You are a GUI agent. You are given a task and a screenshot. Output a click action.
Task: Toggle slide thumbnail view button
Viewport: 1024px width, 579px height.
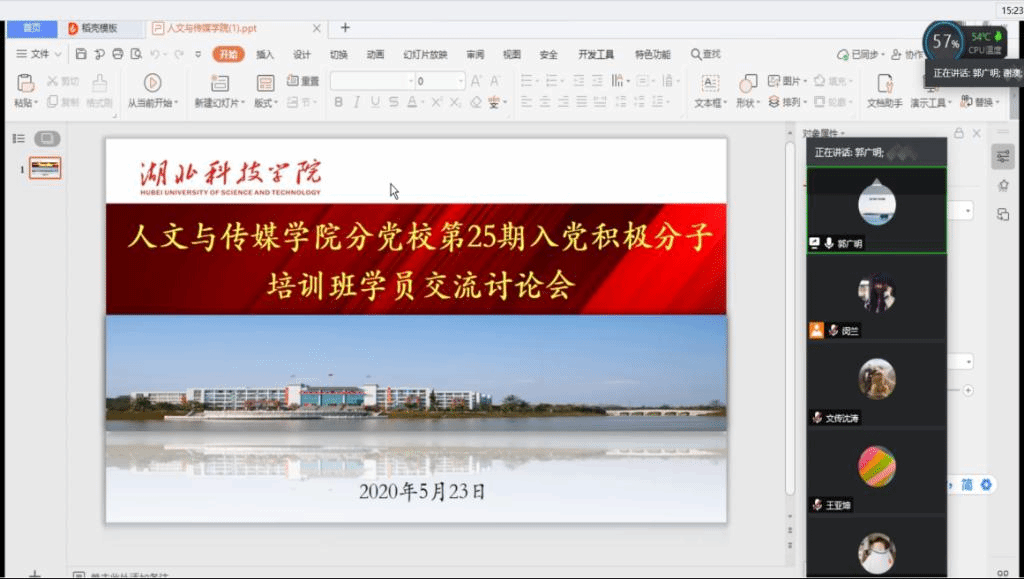tap(47, 138)
